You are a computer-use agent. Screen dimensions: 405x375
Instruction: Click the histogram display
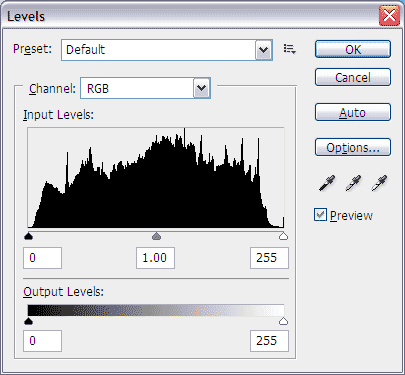tap(156, 178)
